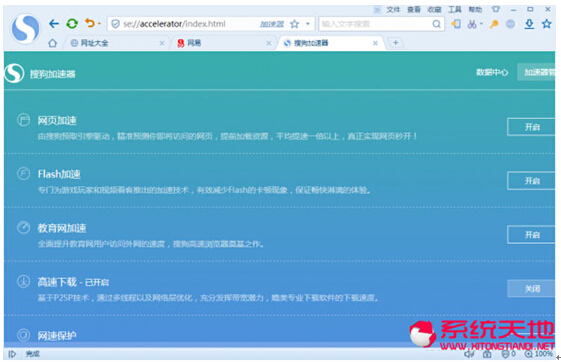This screenshot has width=561, height=362.
Task: Mute page sound via status bar speaker
Action: point(469,354)
